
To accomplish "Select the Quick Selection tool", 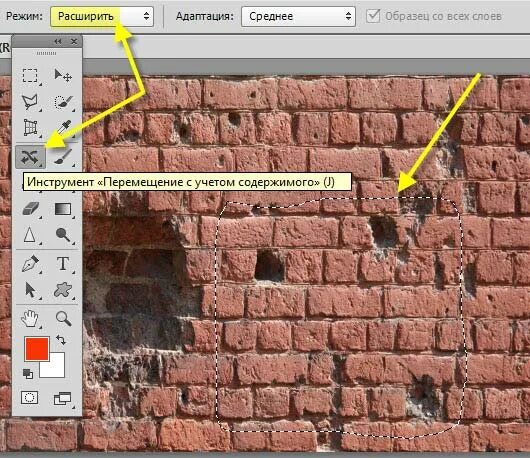I will pos(63,101).
